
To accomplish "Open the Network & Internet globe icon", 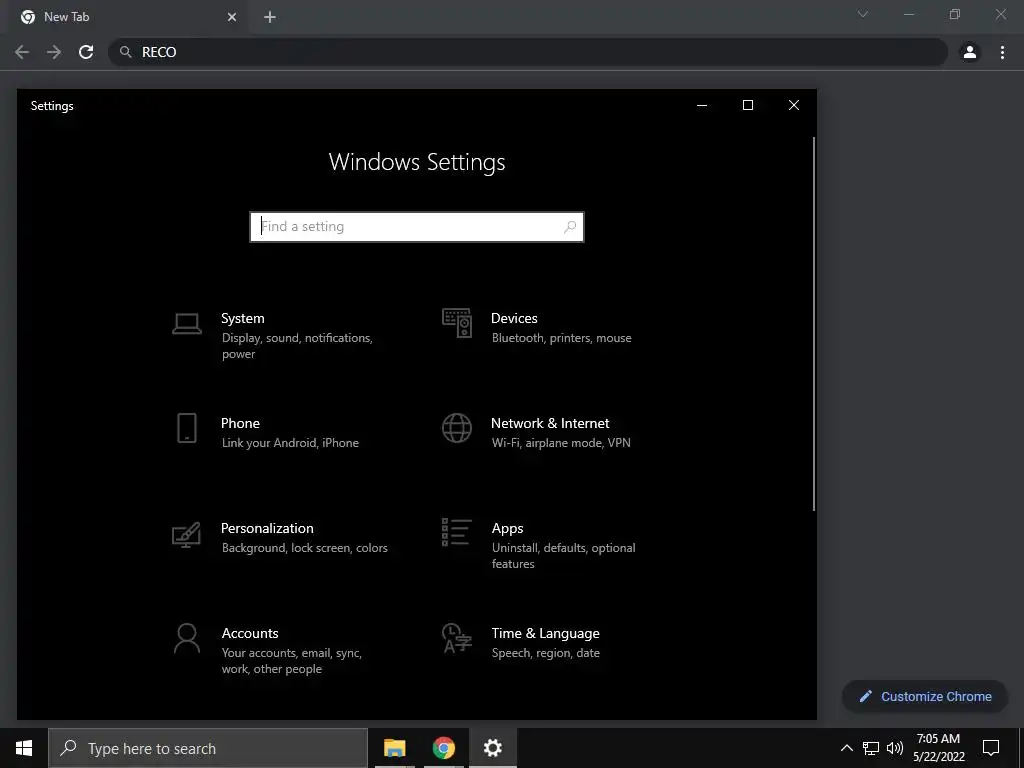I will [x=457, y=428].
